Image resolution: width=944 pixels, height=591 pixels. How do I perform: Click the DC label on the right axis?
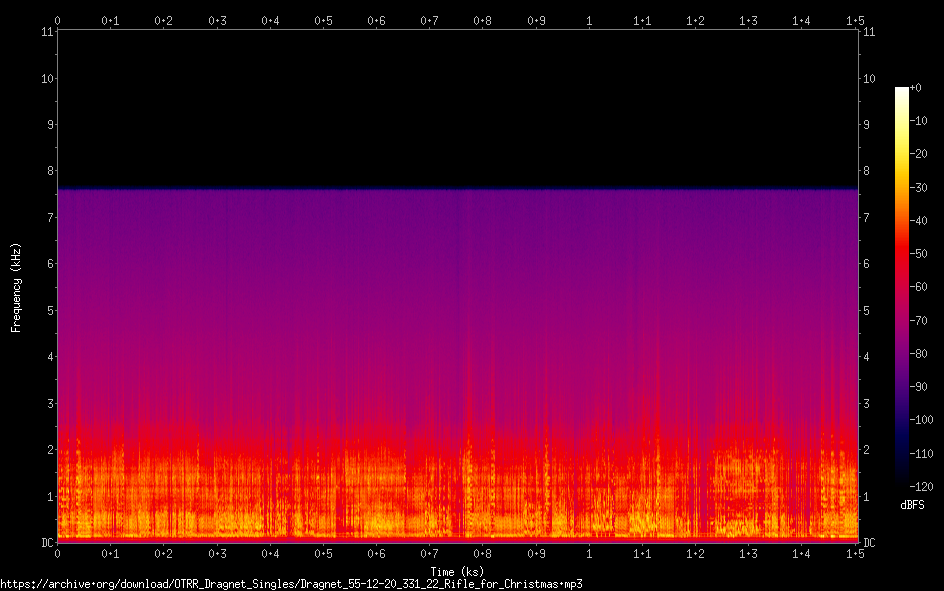click(x=869, y=543)
